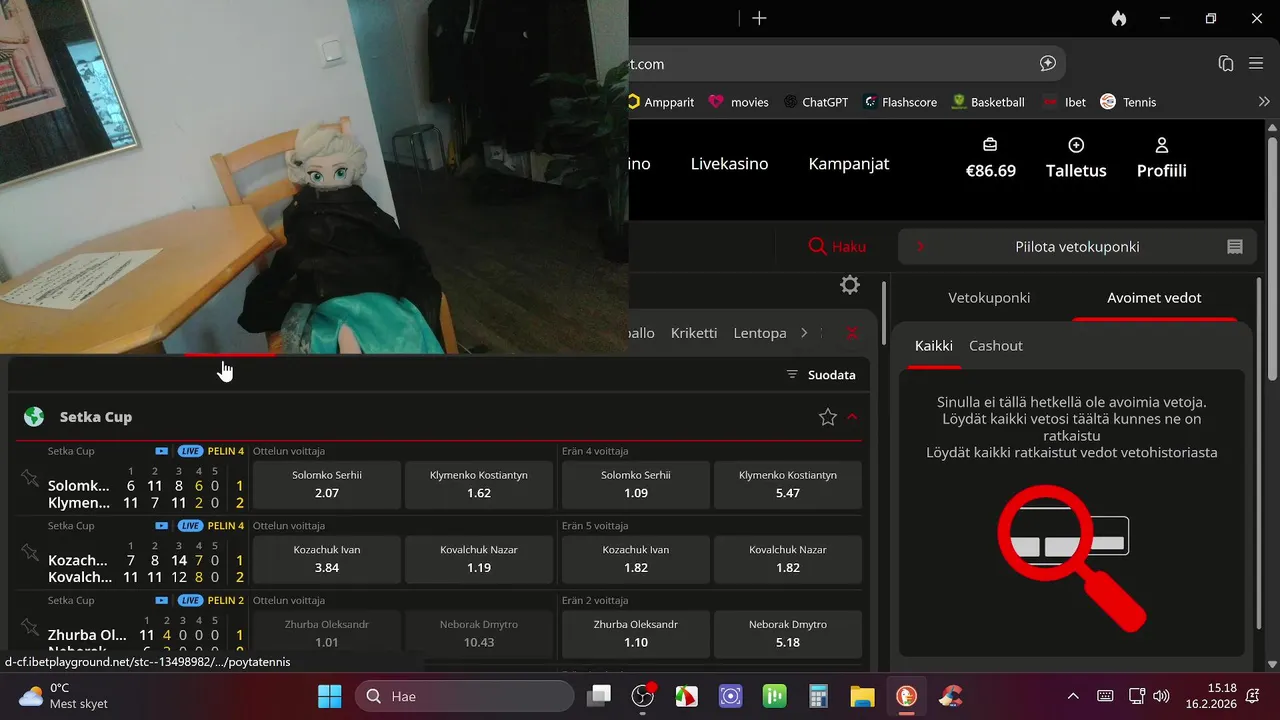The width and height of the screenshot is (1280, 720).
Task: Open the Livekasino menu item
Action: pos(730,164)
